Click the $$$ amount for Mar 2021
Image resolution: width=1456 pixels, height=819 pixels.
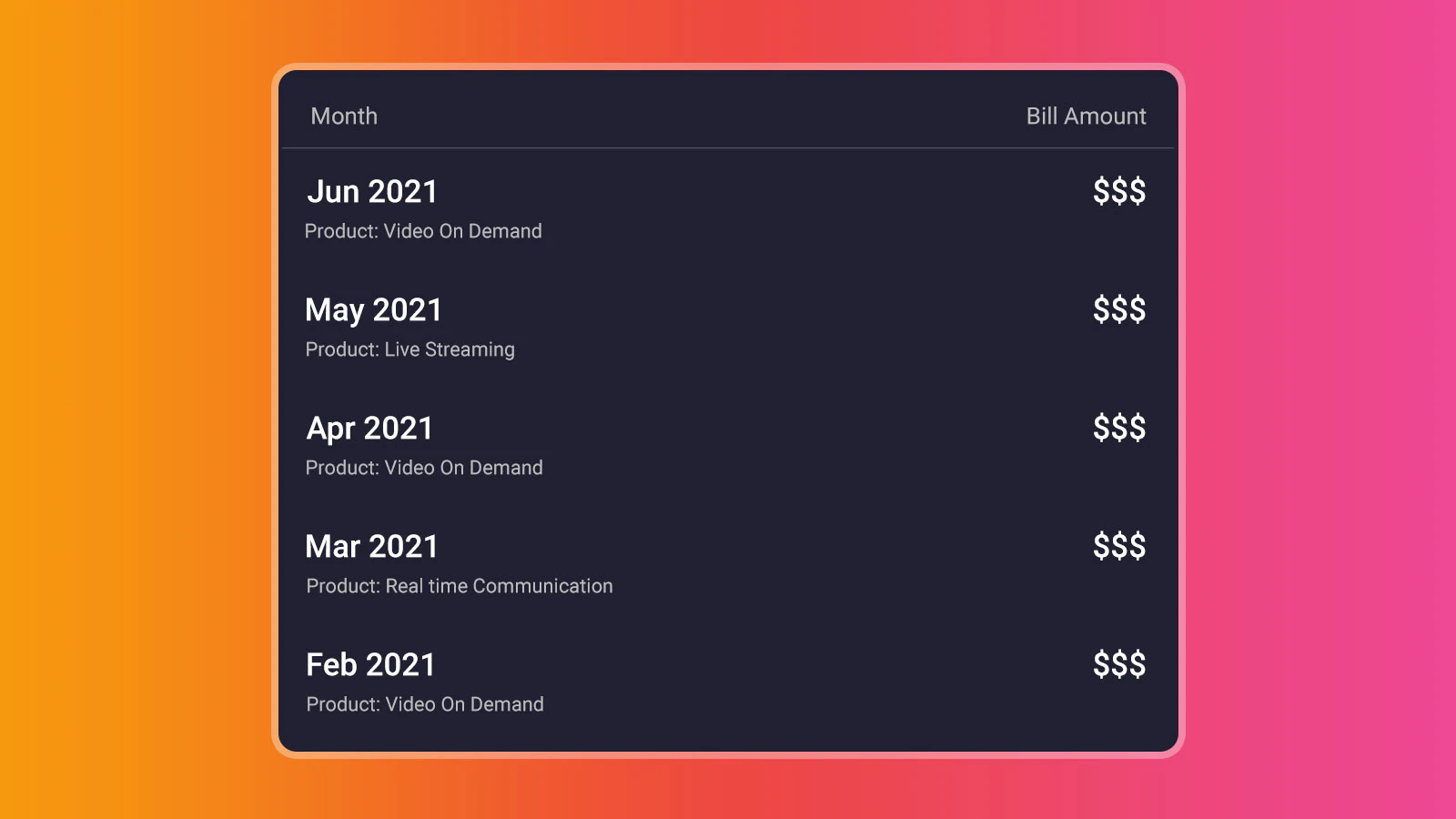1117,546
